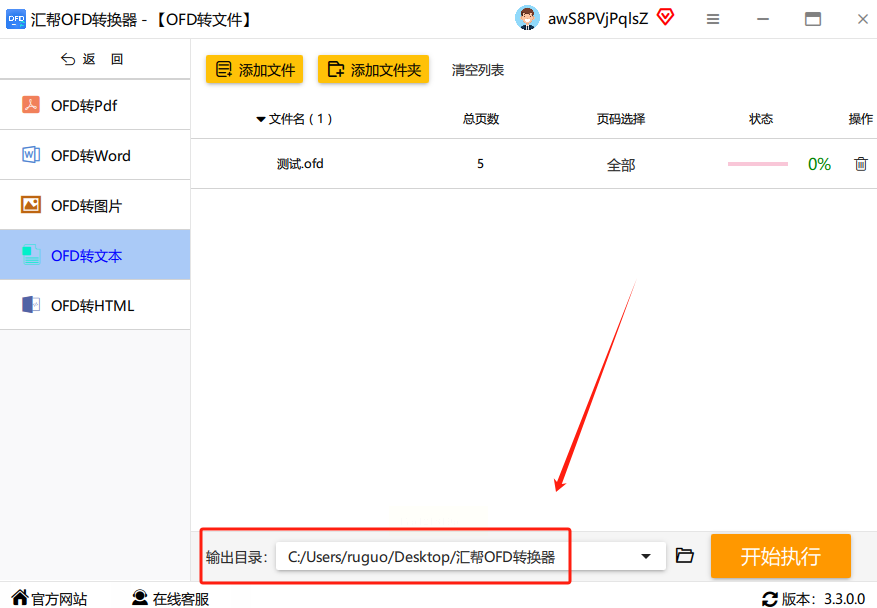Maximize the application window
This screenshot has width=877, height=608.
813,20
